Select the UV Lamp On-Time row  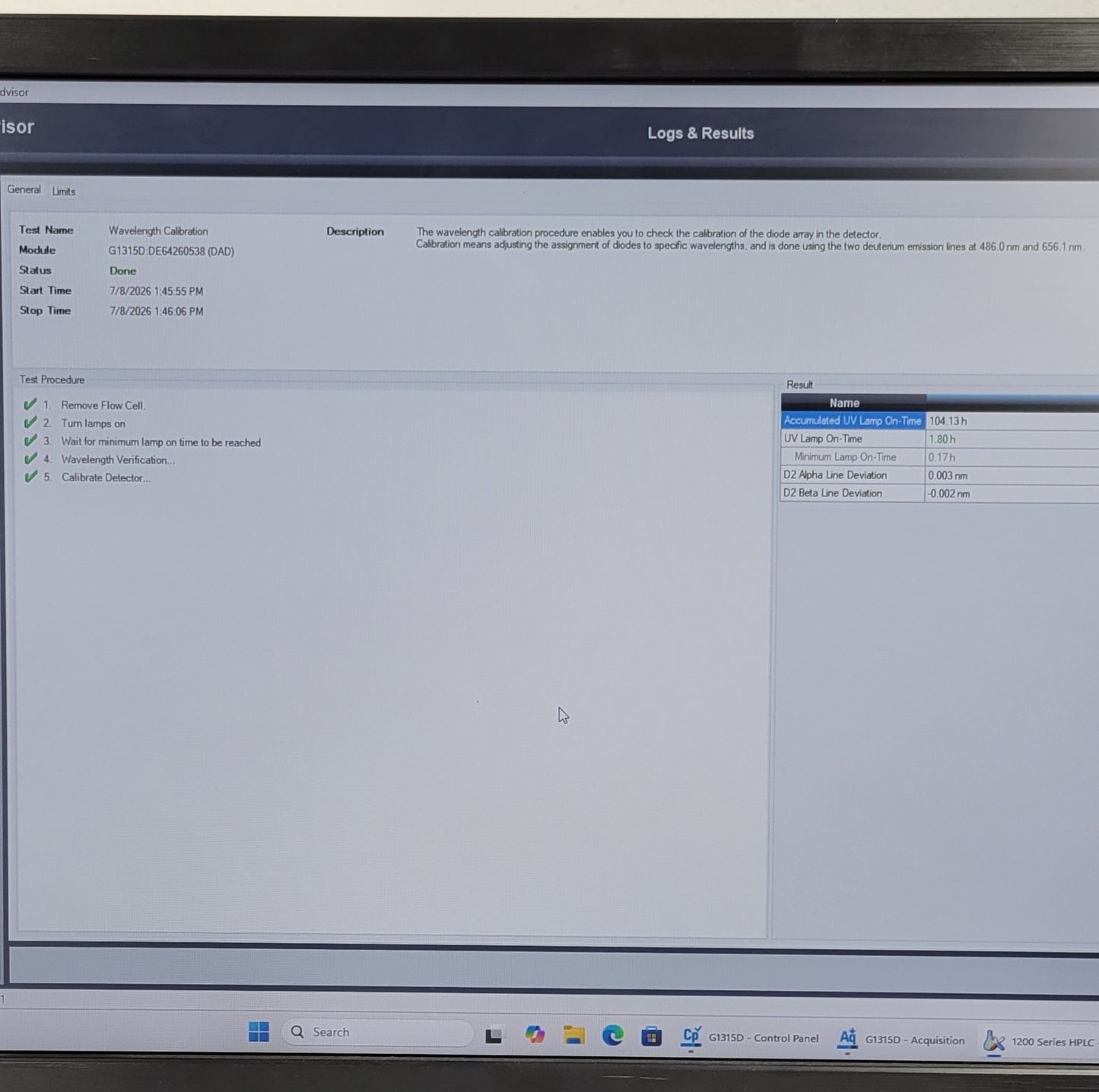(x=939, y=439)
